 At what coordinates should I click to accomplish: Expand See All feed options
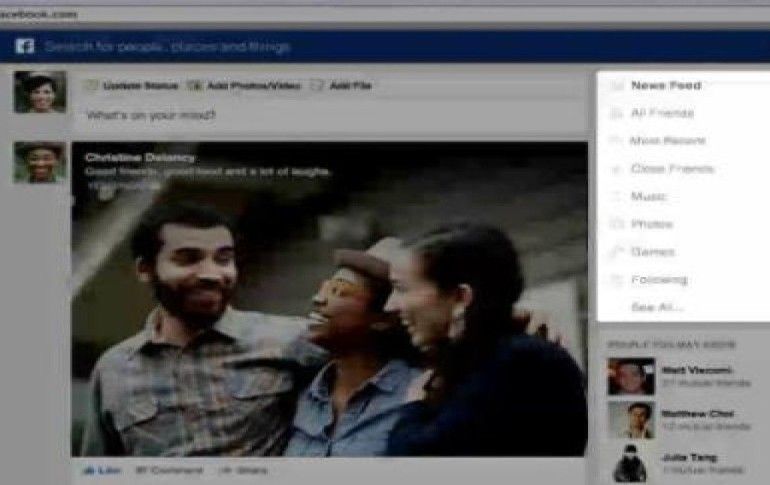(x=657, y=307)
